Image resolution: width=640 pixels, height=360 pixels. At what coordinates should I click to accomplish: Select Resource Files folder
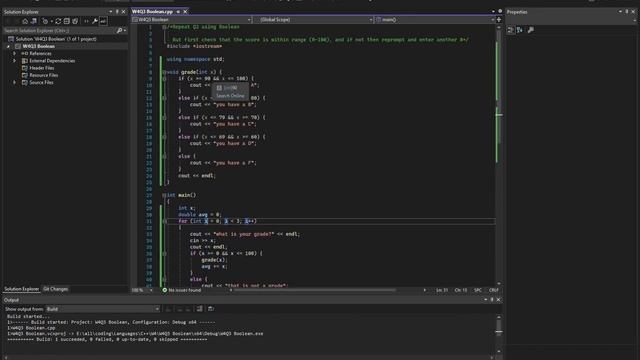pyautogui.click(x=43, y=75)
